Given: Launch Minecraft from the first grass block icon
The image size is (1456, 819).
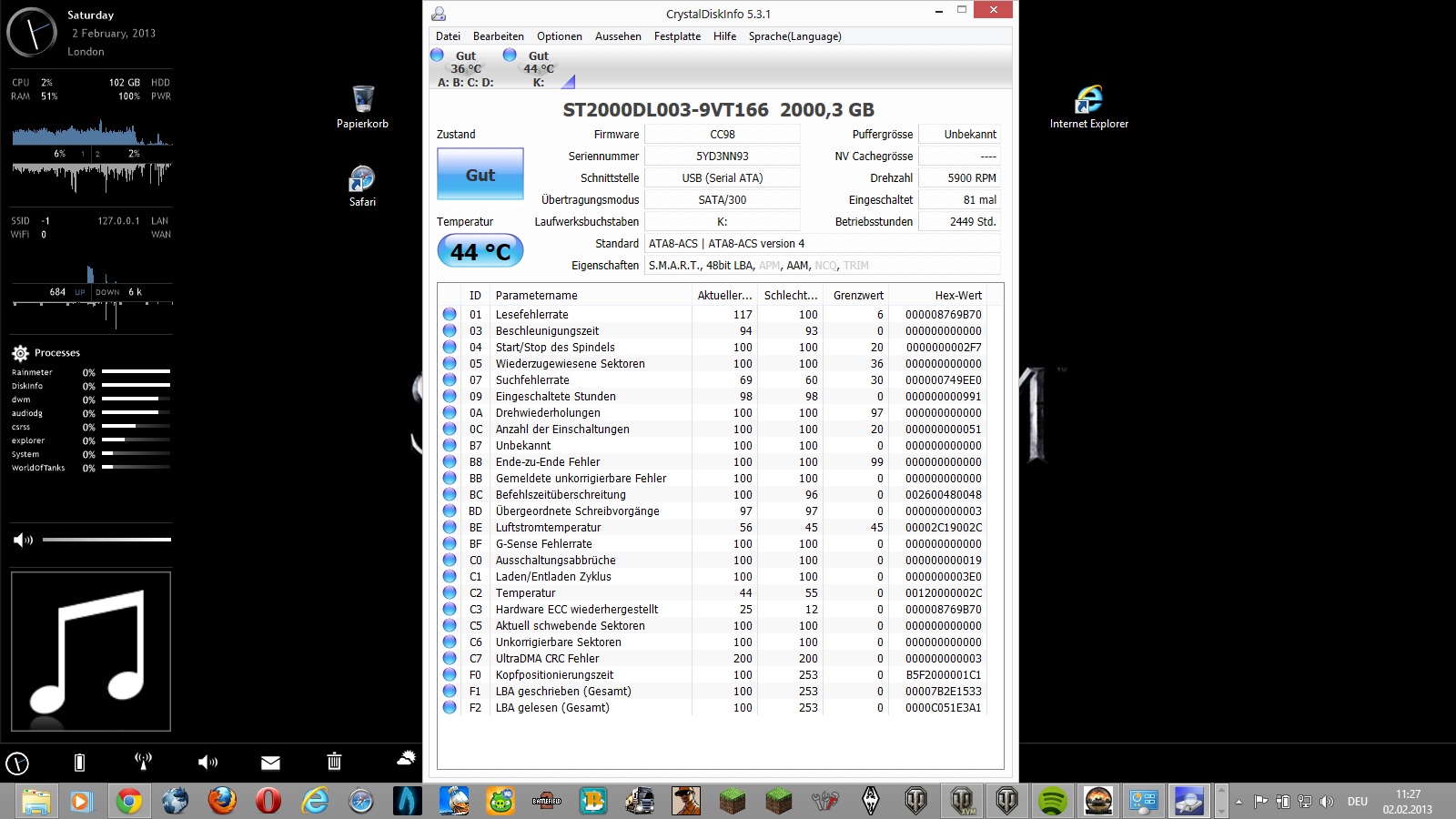Looking at the screenshot, I should point(732,801).
